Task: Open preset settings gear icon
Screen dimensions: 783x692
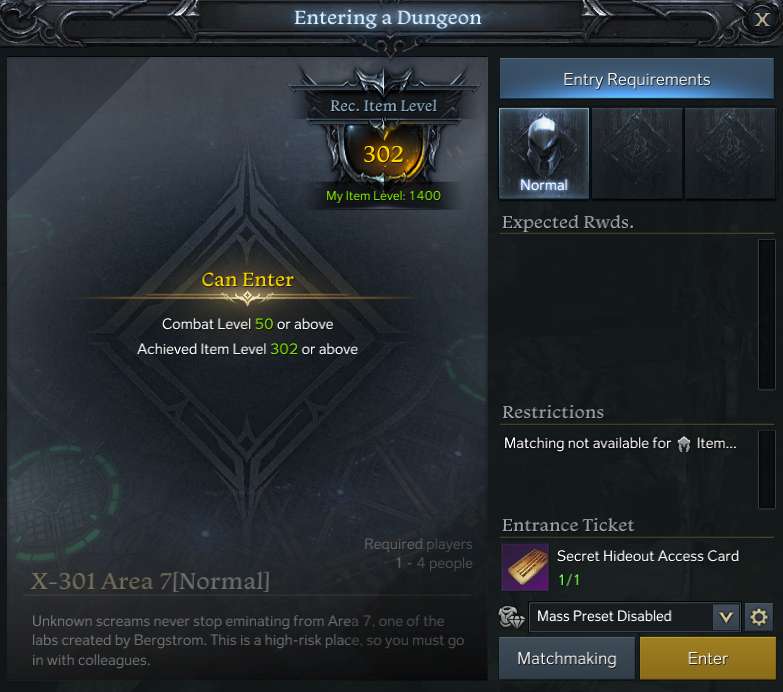Action: pyautogui.click(x=759, y=617)
